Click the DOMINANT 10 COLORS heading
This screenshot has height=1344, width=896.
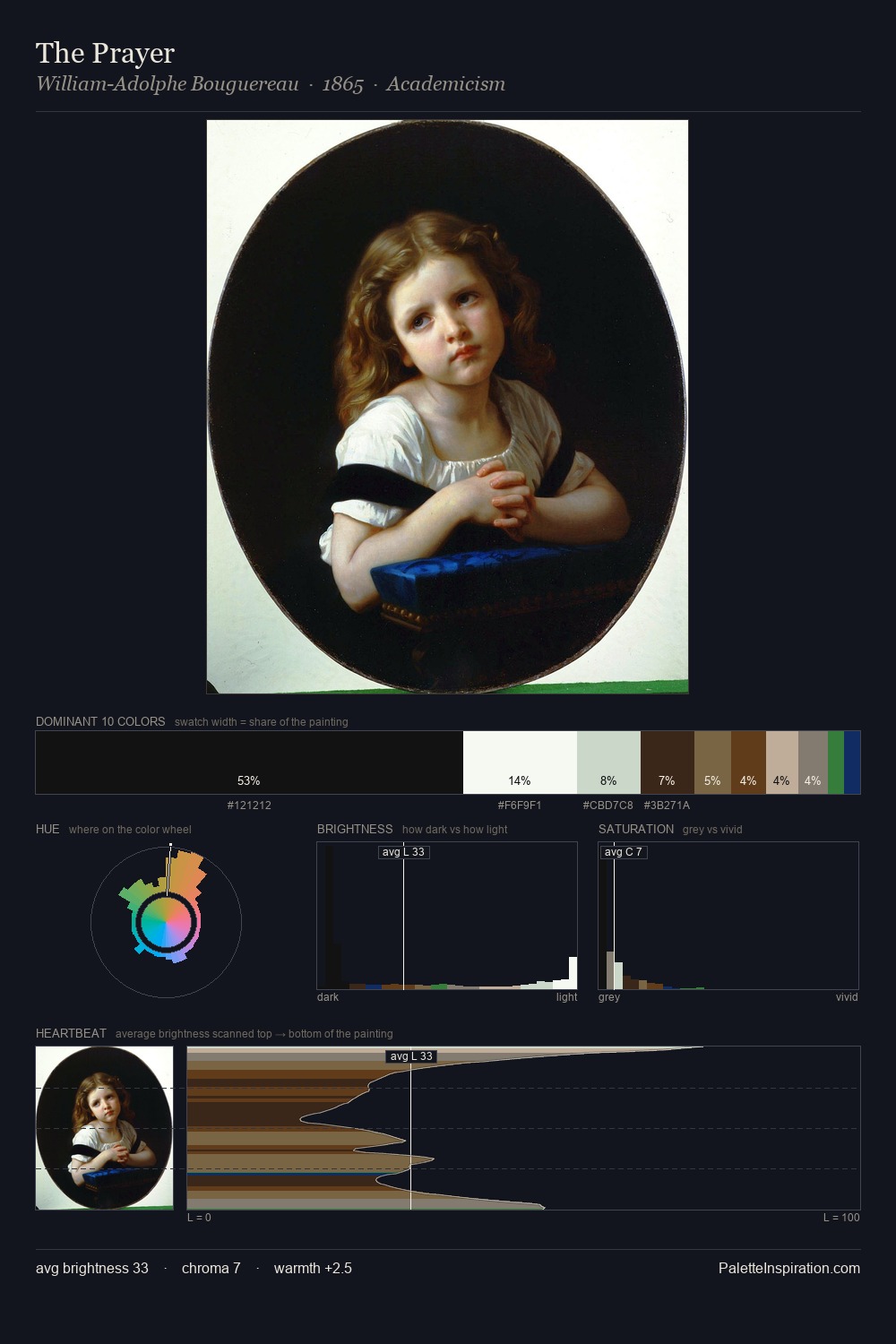(x=100, y=722)
